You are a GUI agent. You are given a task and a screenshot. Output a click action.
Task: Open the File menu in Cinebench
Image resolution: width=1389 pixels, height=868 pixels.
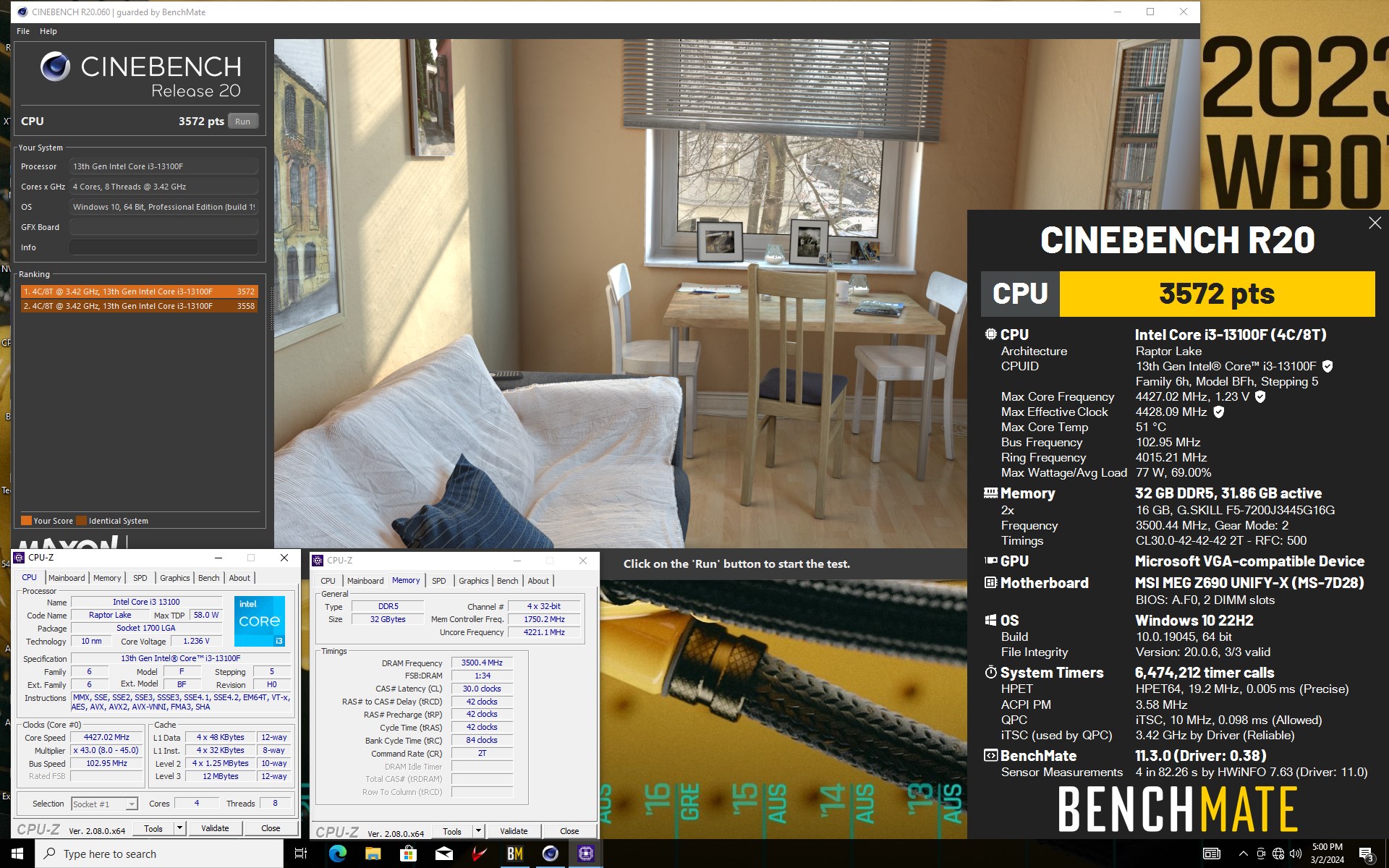(x=23, y=31)
